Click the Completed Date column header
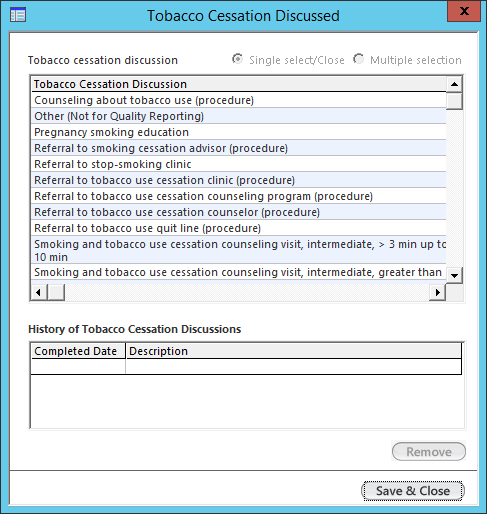The image size is (487, 514). click(x=78, y=351)
